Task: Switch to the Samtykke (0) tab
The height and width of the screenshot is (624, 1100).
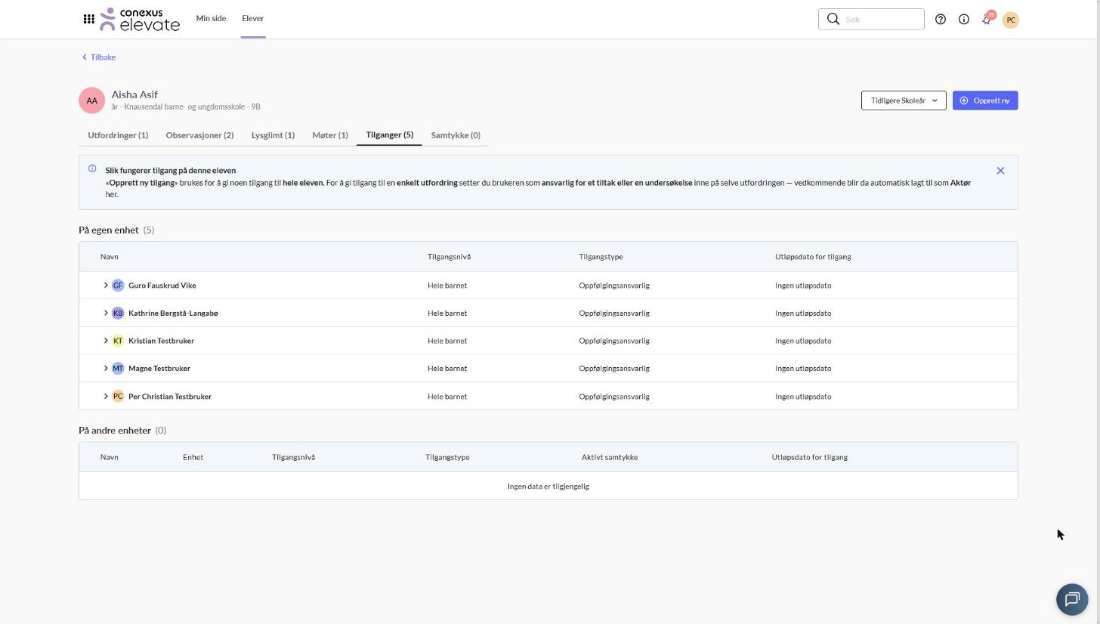Action: click(x=455, y=135)
